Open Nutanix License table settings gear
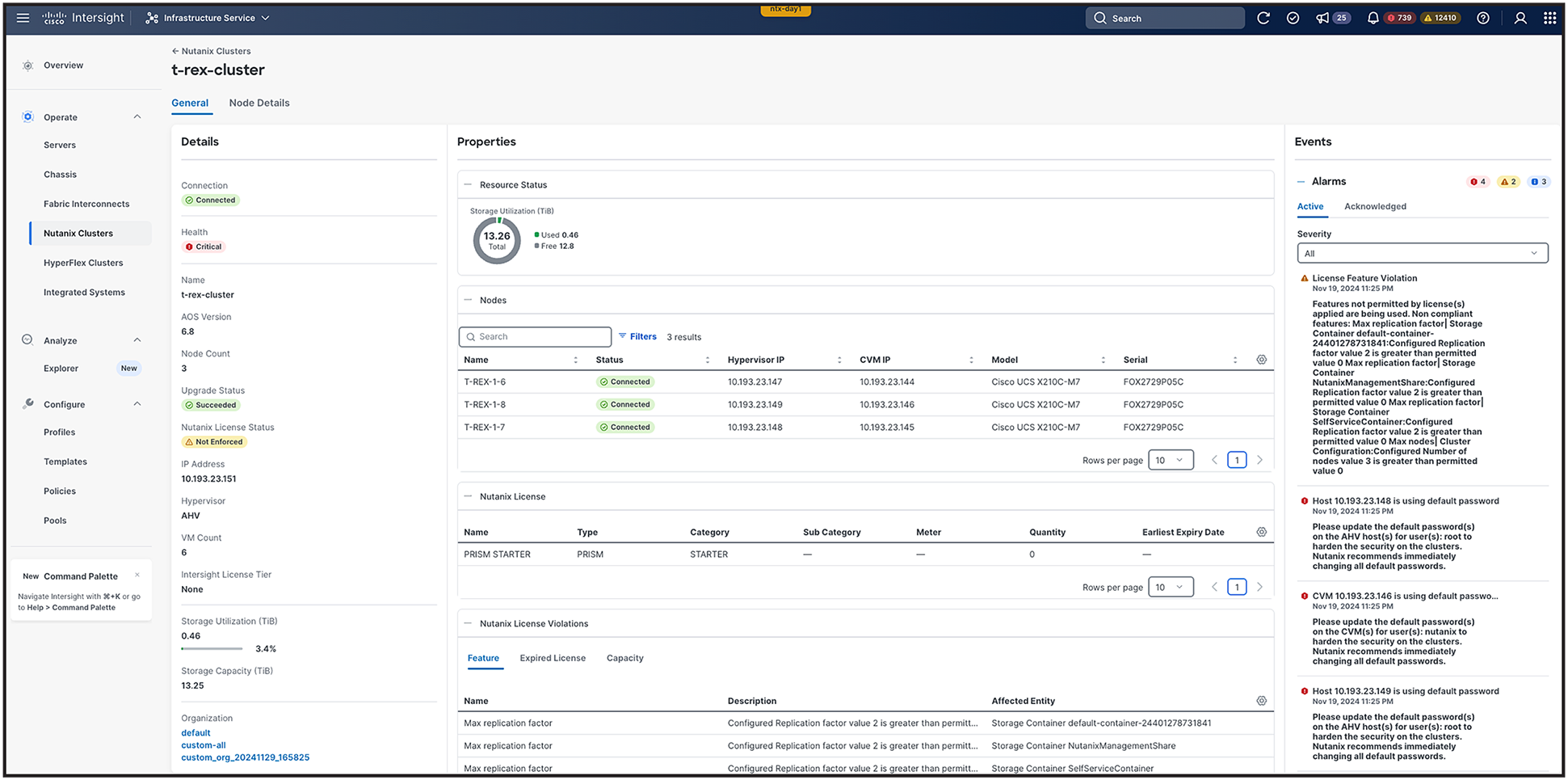Screen dimensions: 1568x780 point(1261,532)
